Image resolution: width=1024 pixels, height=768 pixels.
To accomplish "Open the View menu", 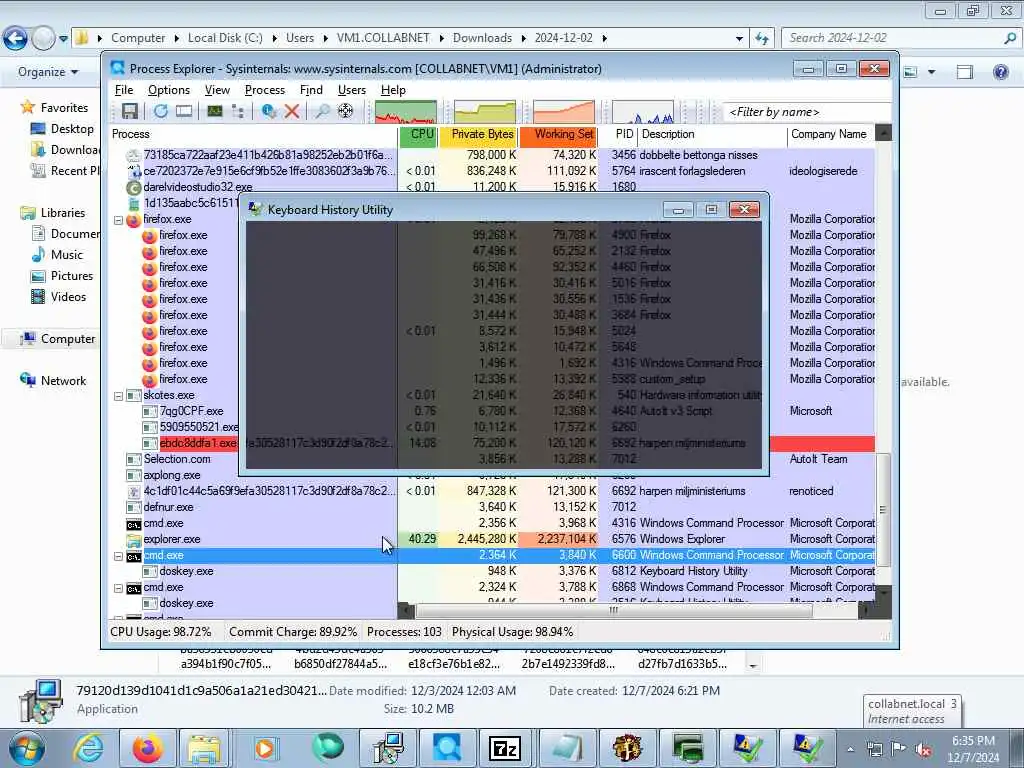I will [x=217, y=90].
